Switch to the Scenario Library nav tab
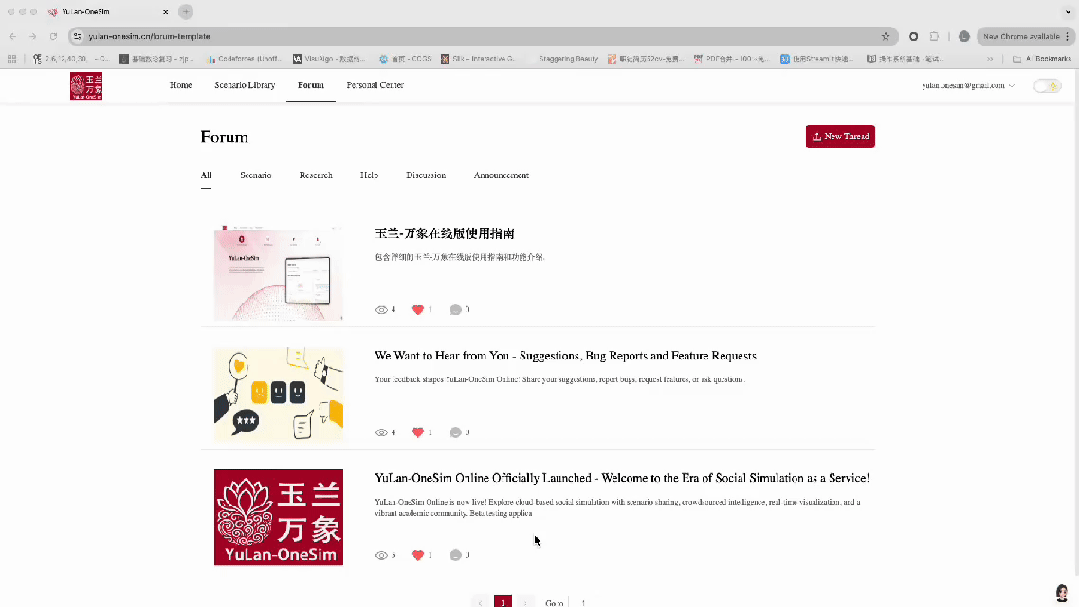Viewport: 1079px width, 607px height. click(244, 86)
